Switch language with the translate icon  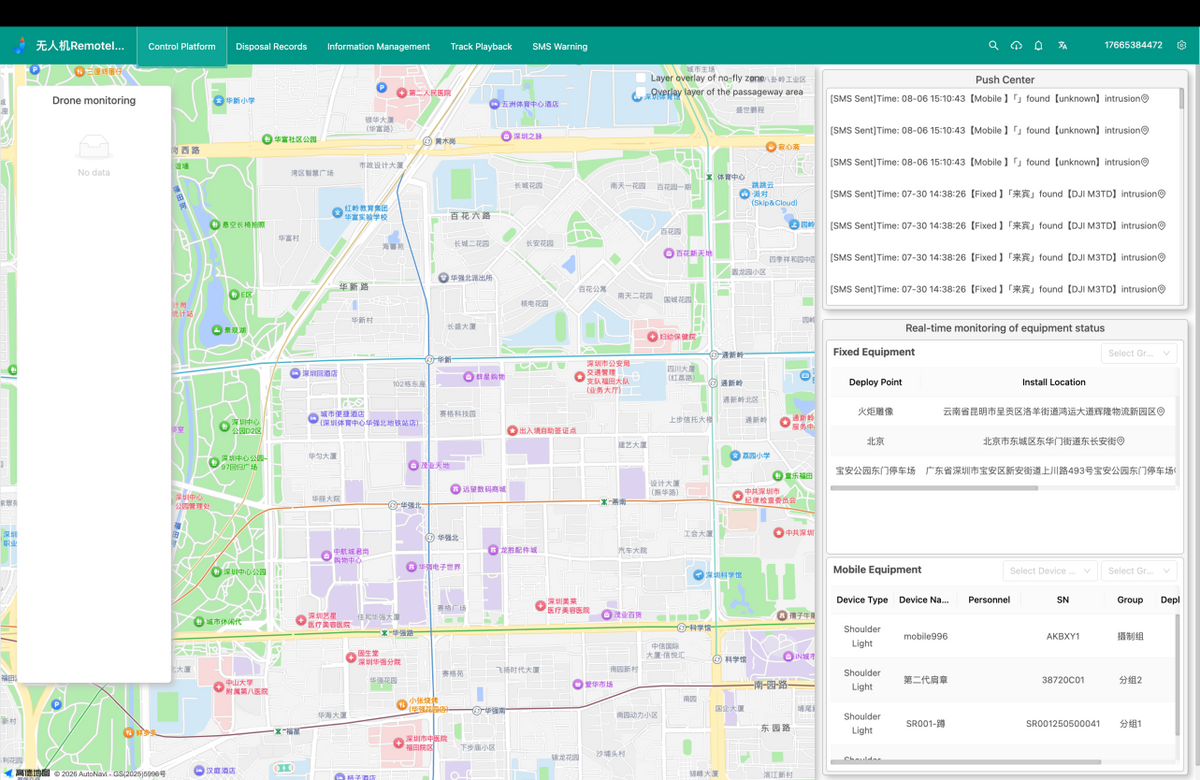(x=1063, y=46)
